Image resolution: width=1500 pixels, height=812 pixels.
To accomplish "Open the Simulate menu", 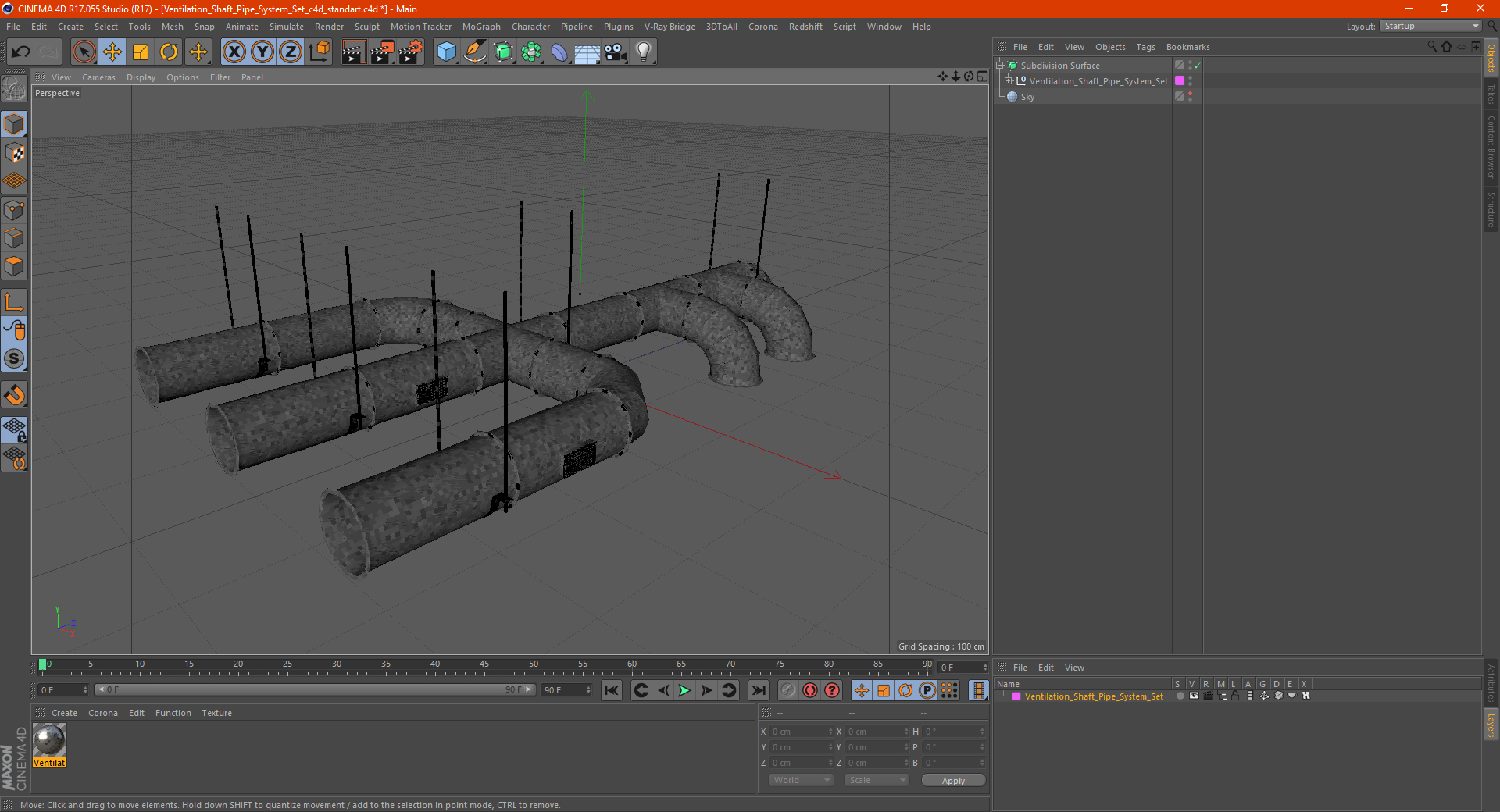I will (x=287, y=27).
